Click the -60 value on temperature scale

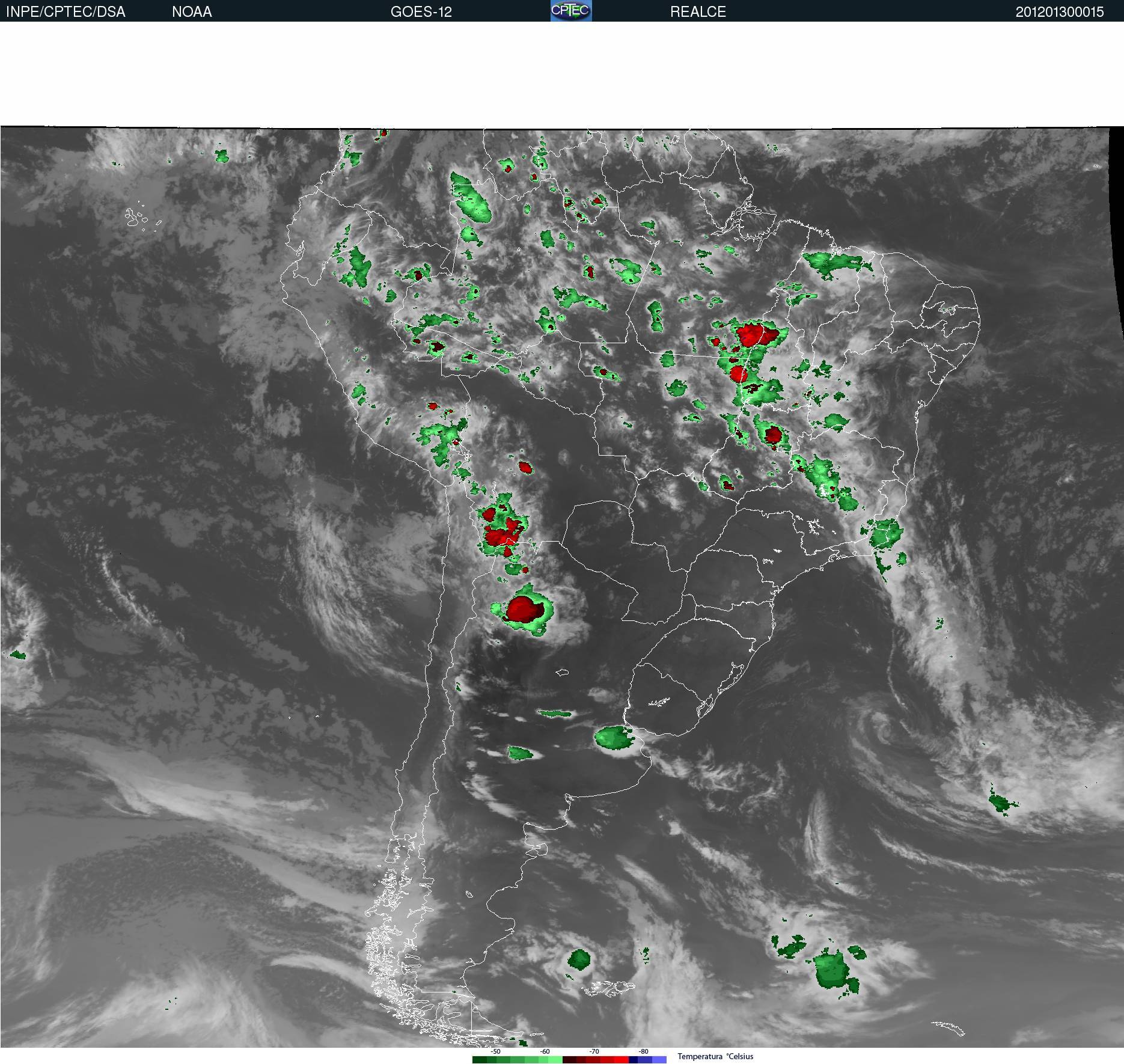pos(545,1051)
